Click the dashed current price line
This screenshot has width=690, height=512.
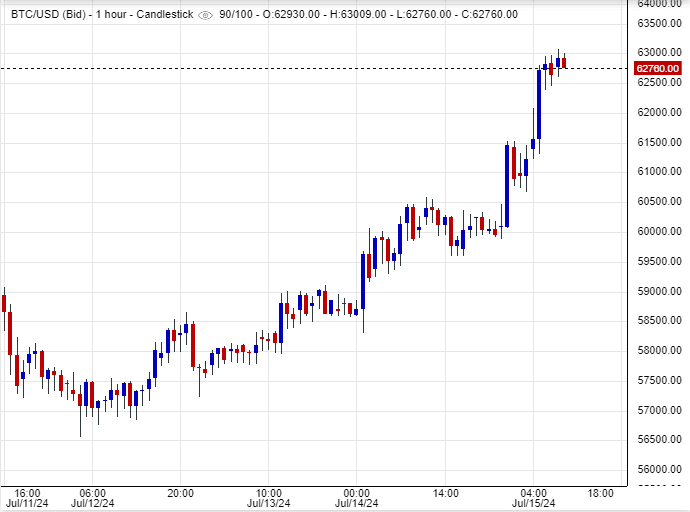(300, 68)
